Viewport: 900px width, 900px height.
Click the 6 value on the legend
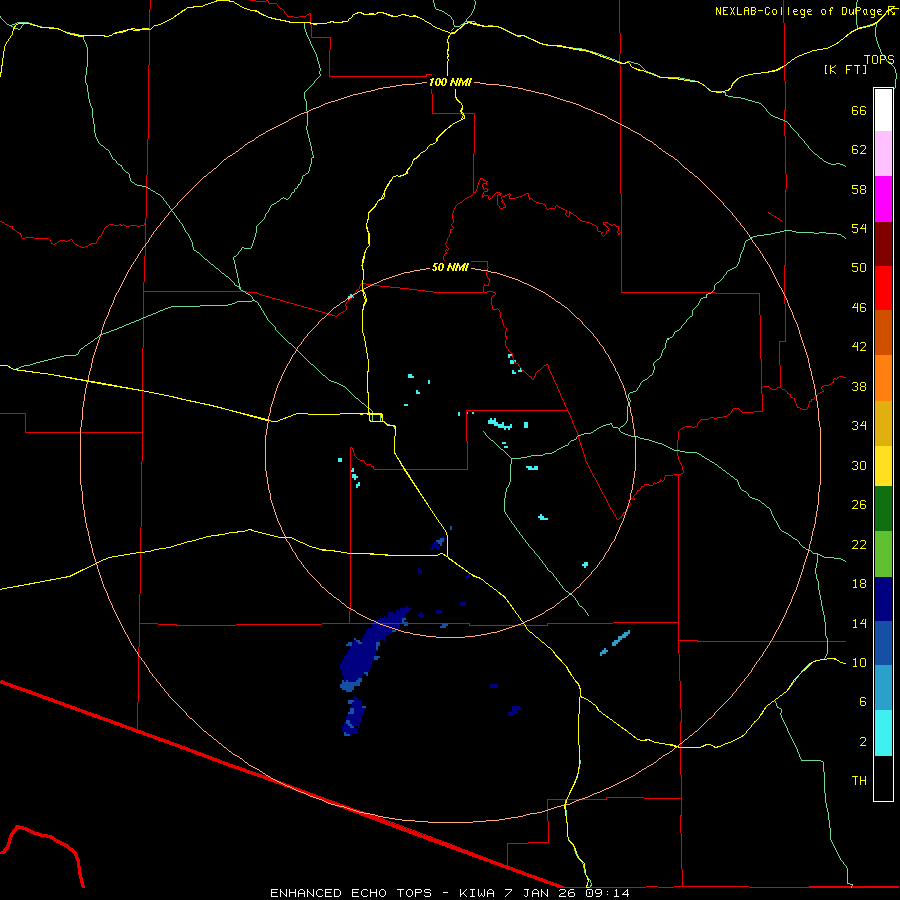click(x=863, y=701)
